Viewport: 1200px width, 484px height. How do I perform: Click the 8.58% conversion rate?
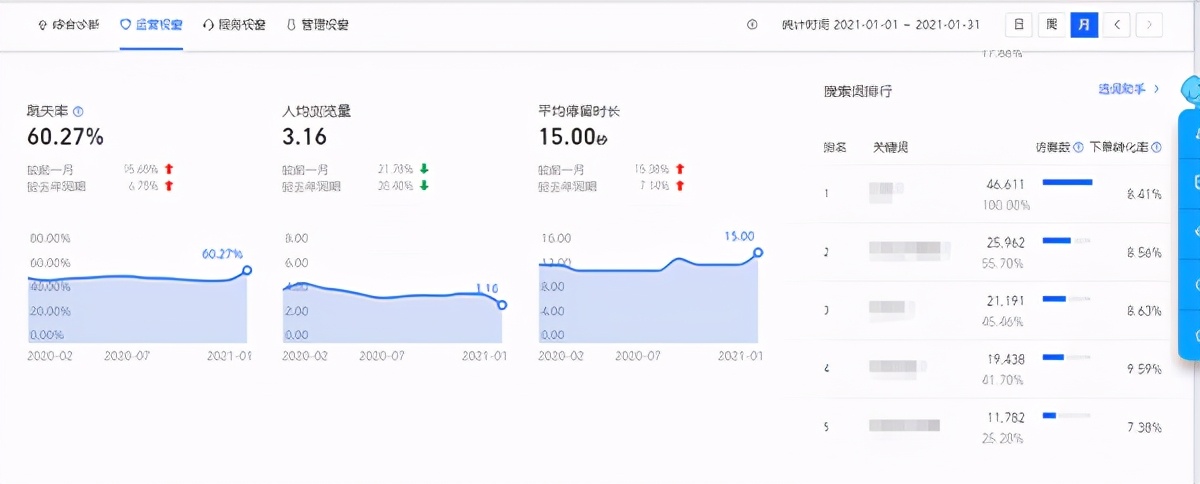pos(1143,254)
